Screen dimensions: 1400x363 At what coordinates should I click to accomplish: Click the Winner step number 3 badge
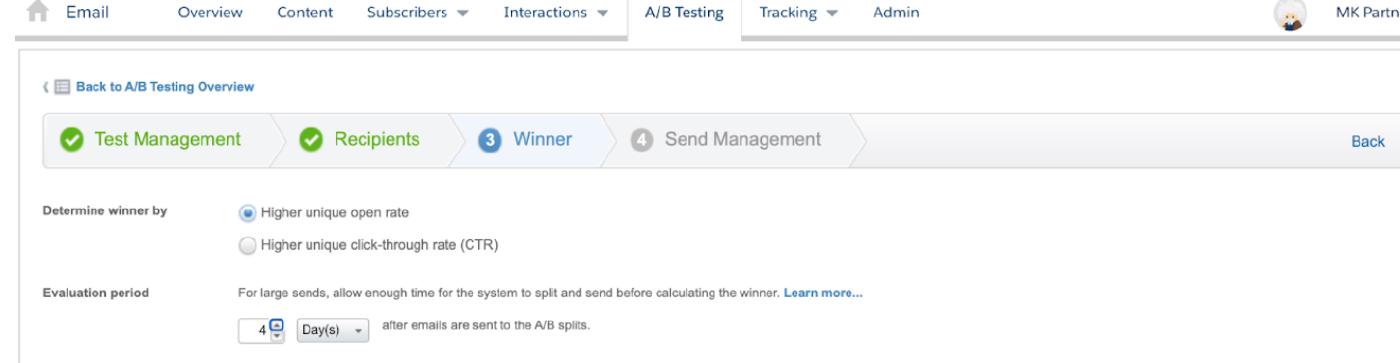488,140
